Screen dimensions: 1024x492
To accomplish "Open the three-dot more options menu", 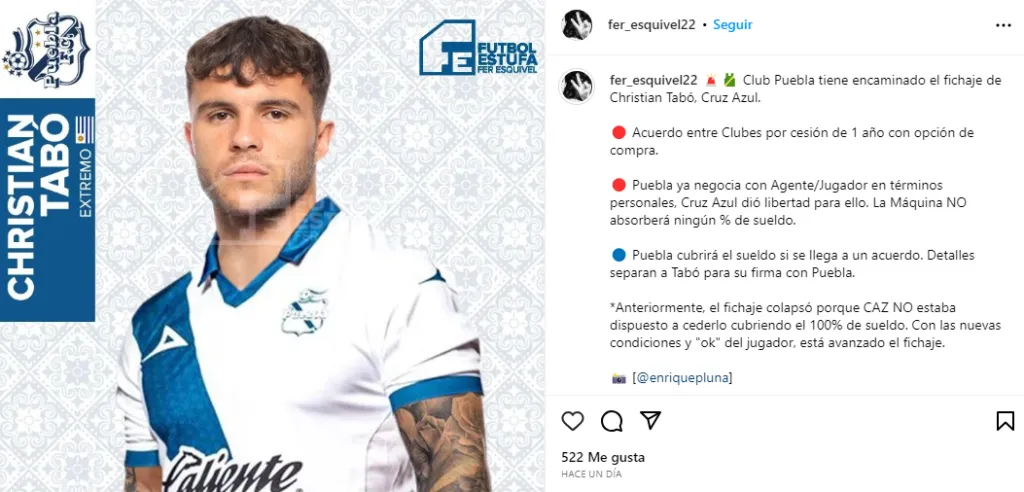I will 1003,25.
